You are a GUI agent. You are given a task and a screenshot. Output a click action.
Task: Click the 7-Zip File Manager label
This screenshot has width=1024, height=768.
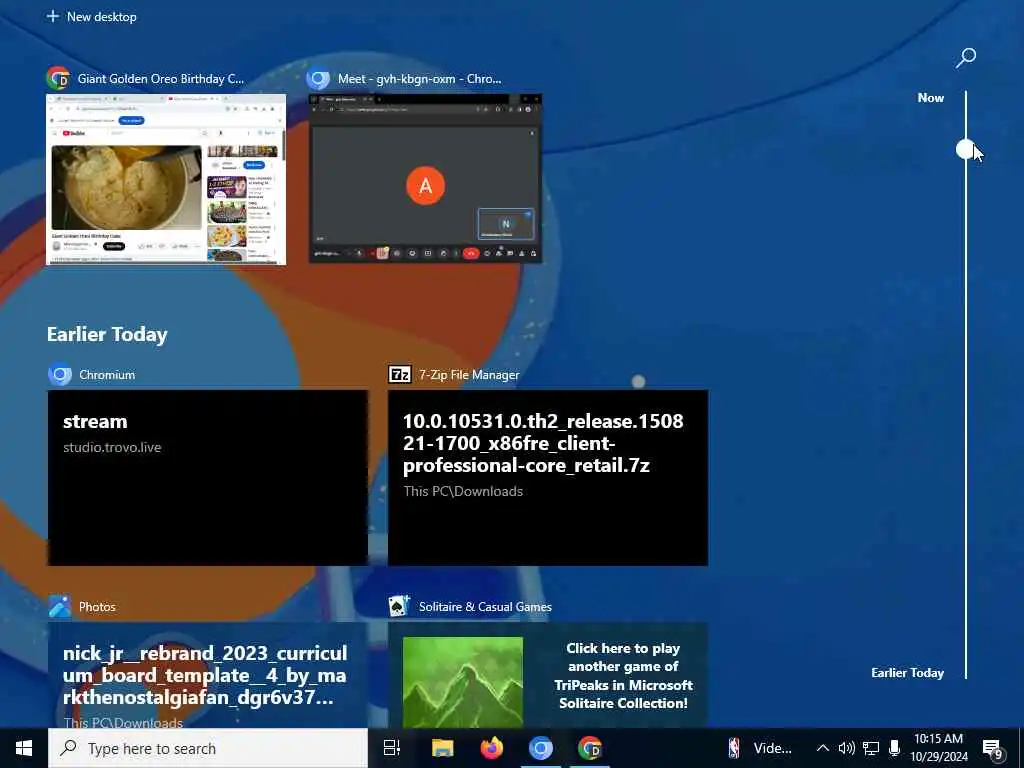click(469, 375)
